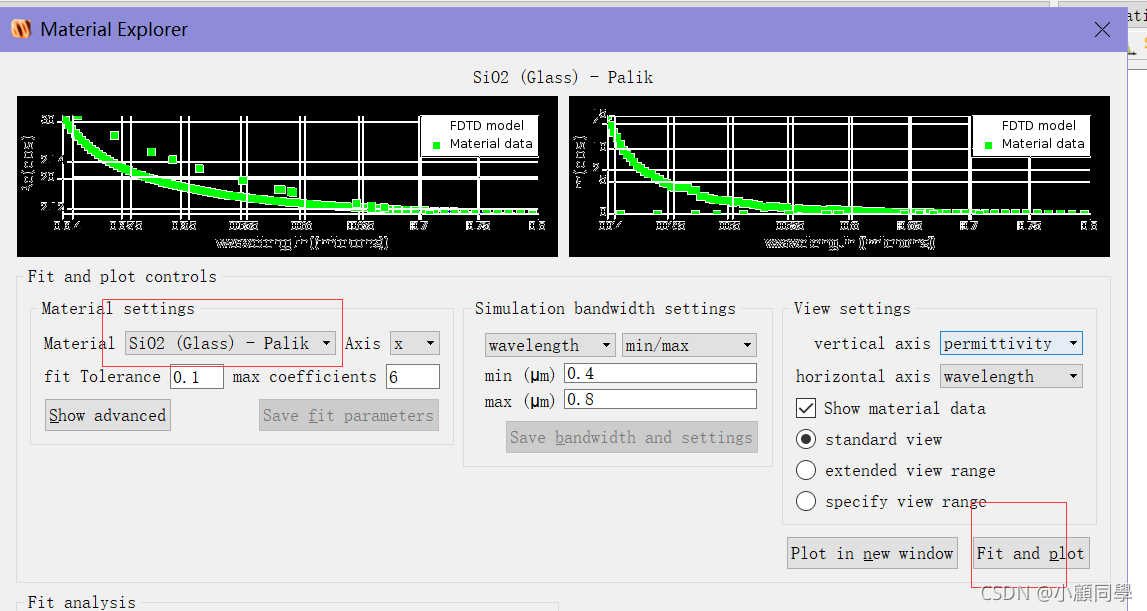Click the Show advanced button

coord(108,415)
